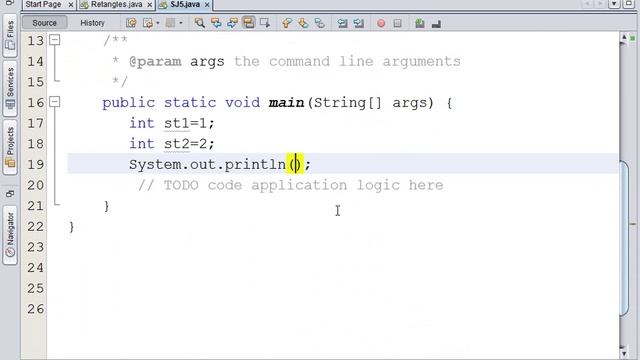The width and height of the screenshot is (640, 360).
Task: Toggle rectangular selection mode
Action: 265,23
